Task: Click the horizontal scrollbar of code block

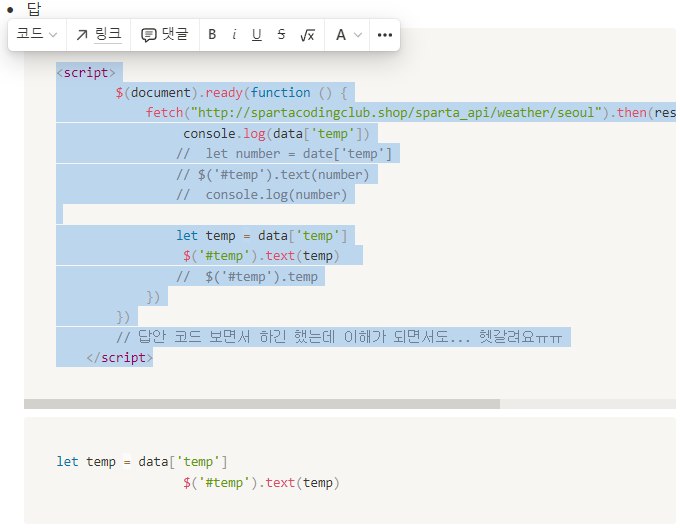Action: 262,404
